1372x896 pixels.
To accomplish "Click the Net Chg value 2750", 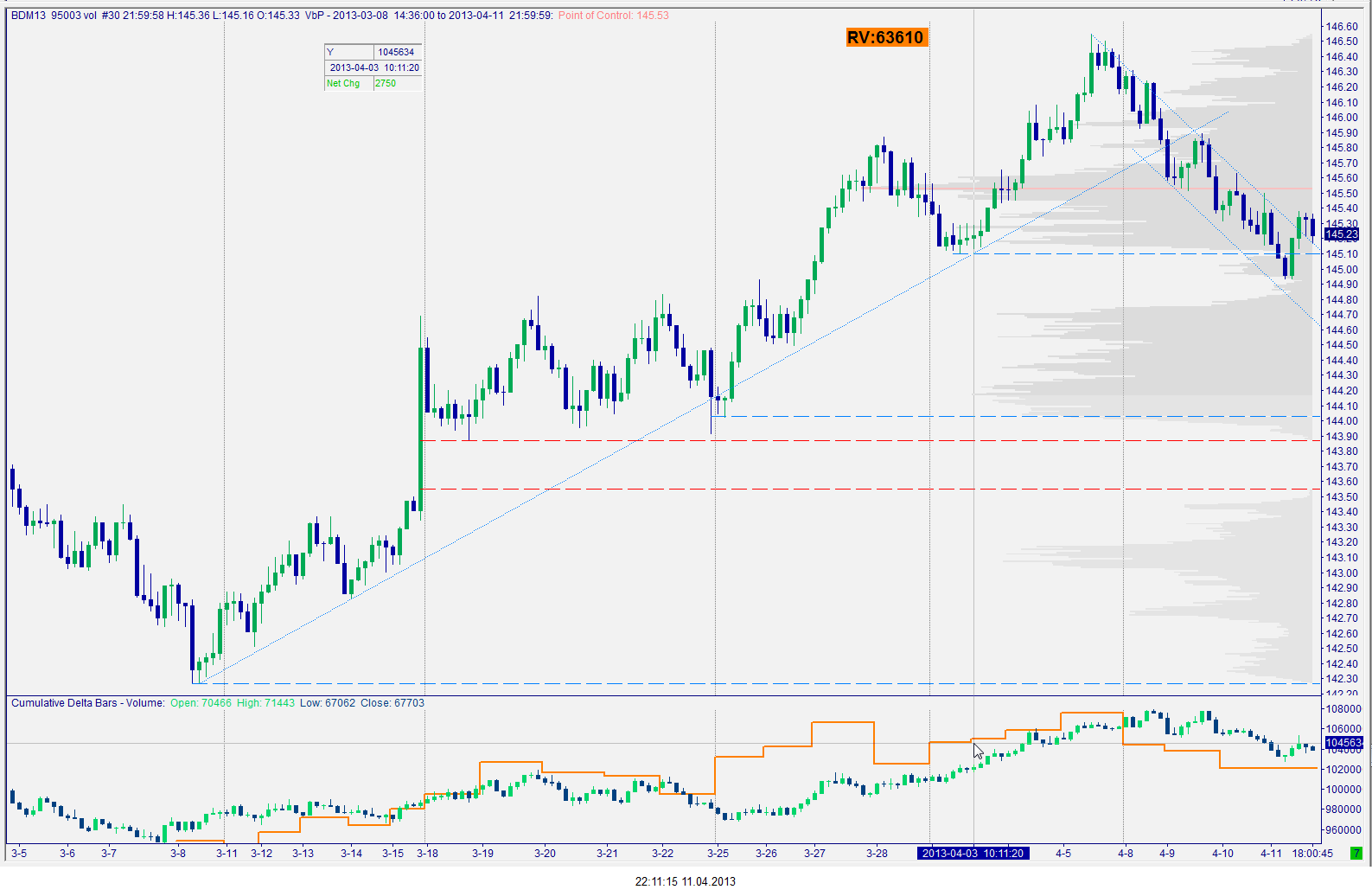I will pyautogui.click(x=386, y=83).
